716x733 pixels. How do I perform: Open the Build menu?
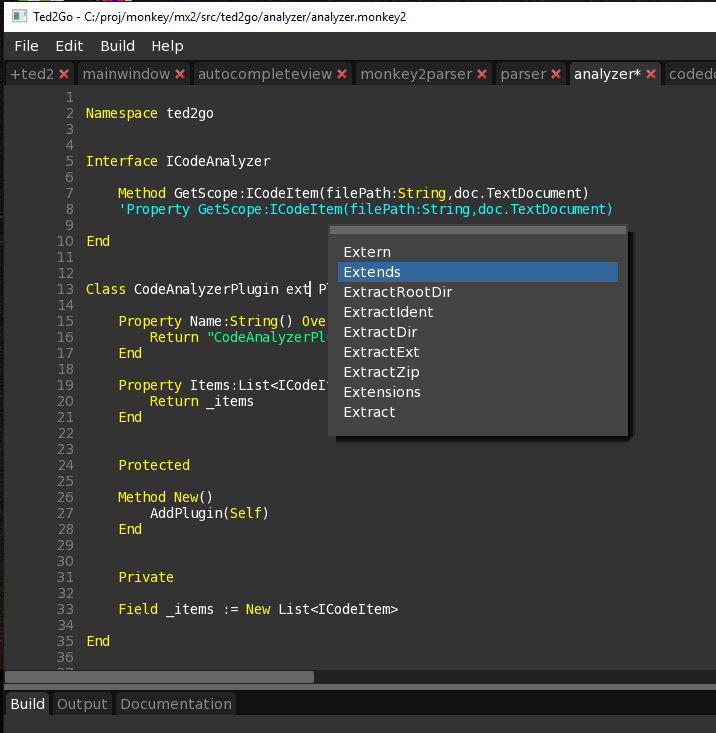pyautogui.click(x=117, y=46)
